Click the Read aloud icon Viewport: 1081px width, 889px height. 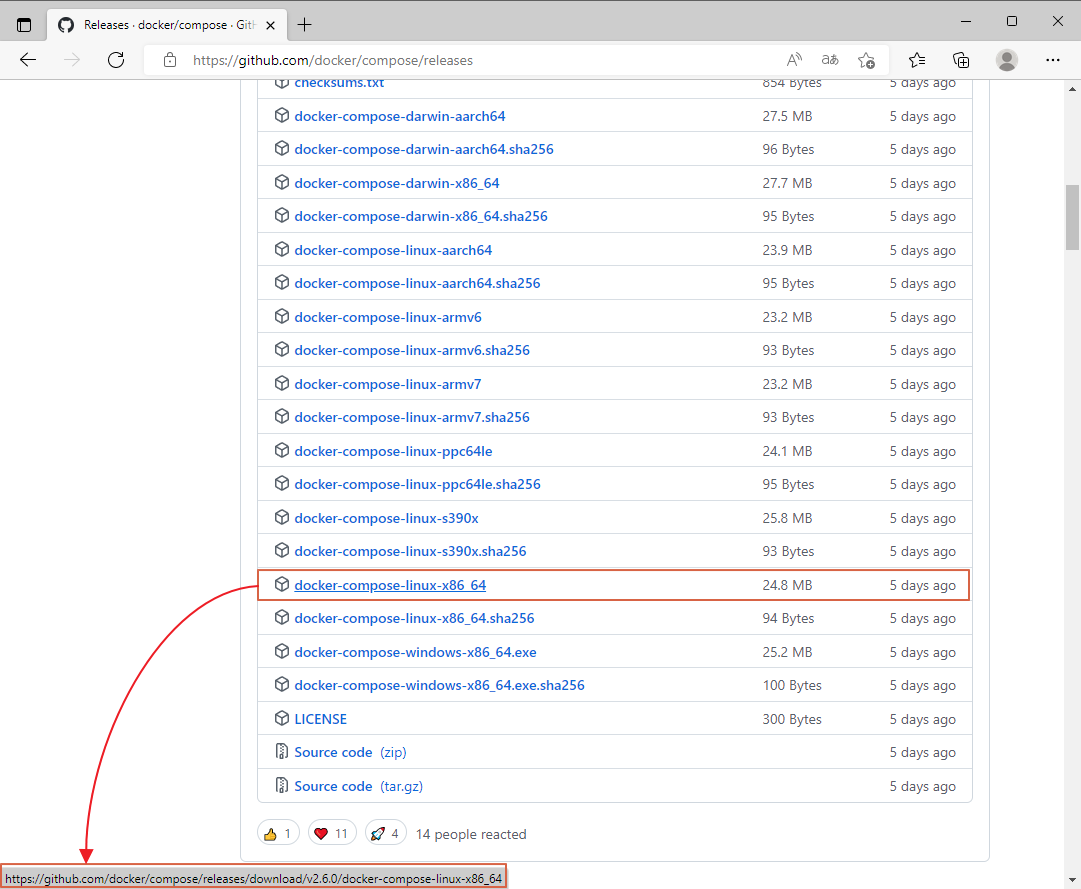pyautogui.click(x=794, y=60)
